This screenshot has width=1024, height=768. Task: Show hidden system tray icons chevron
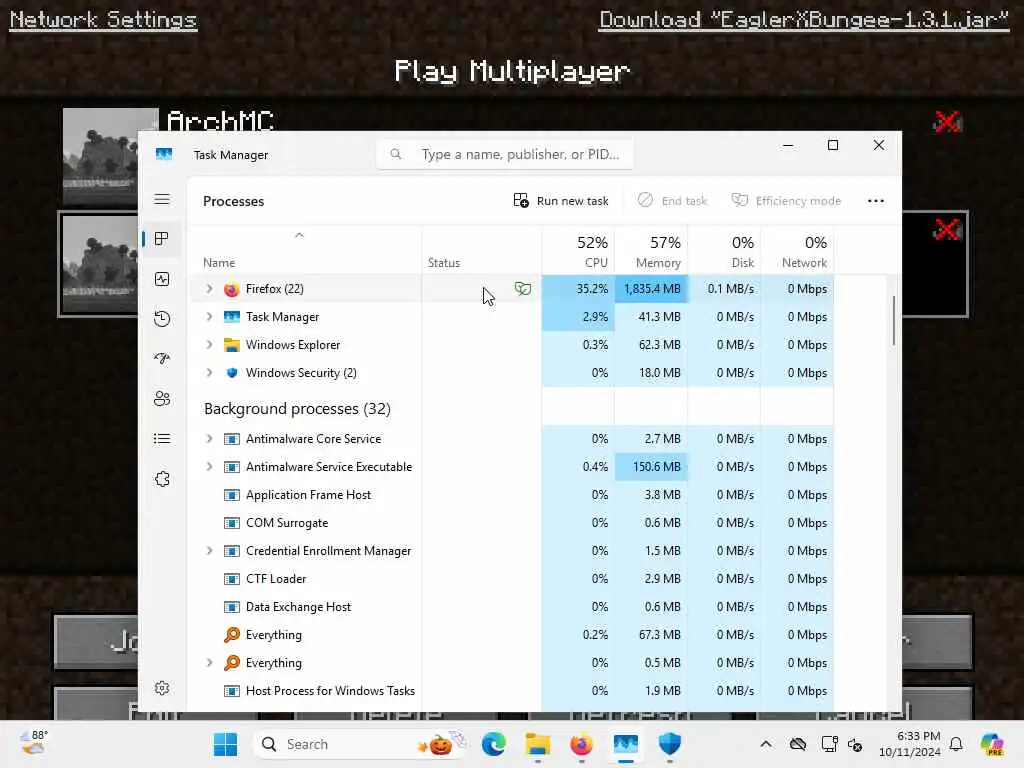(766, 744)
